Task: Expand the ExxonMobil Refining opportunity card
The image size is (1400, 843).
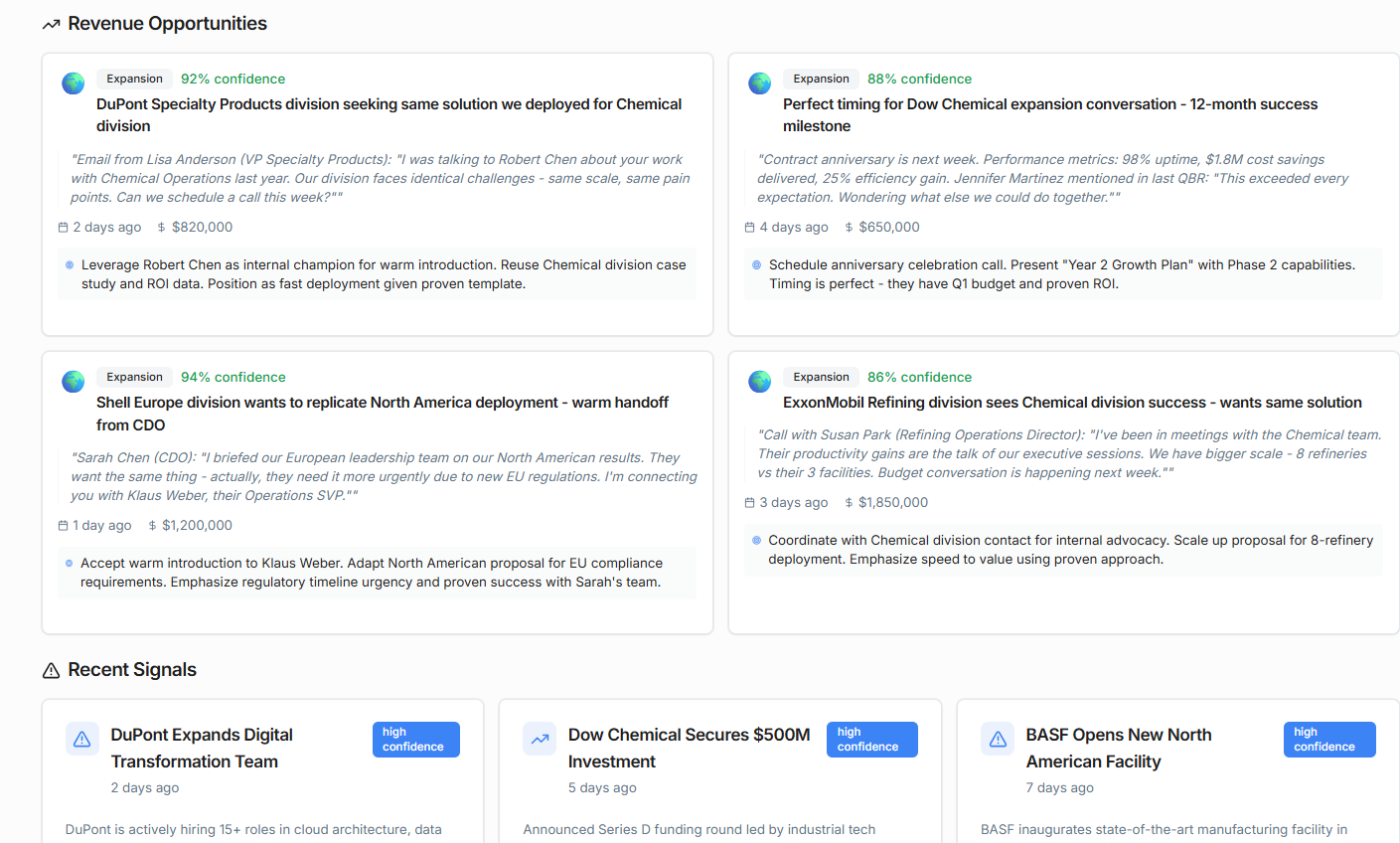Action: click(x=1063, y=491)
